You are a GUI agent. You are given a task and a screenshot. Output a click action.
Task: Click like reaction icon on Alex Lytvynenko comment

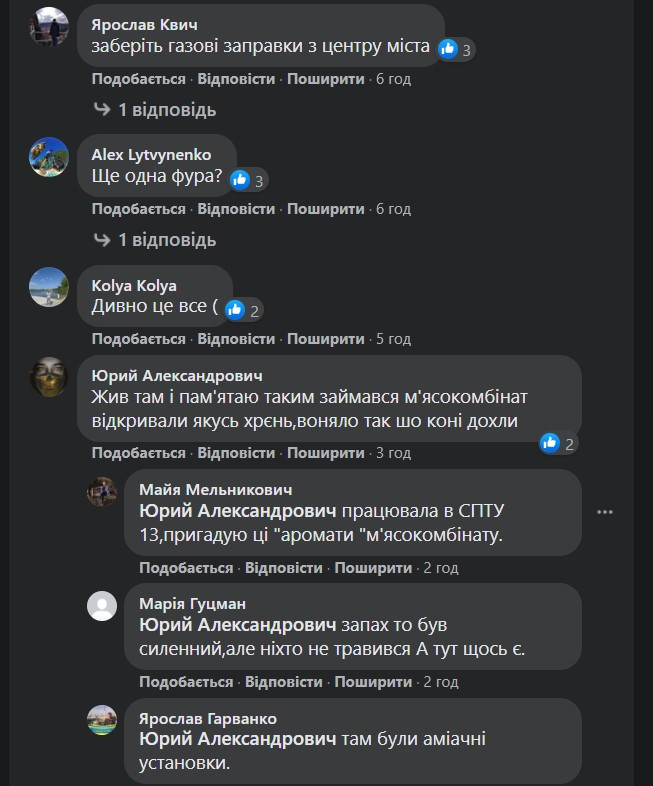240,180
